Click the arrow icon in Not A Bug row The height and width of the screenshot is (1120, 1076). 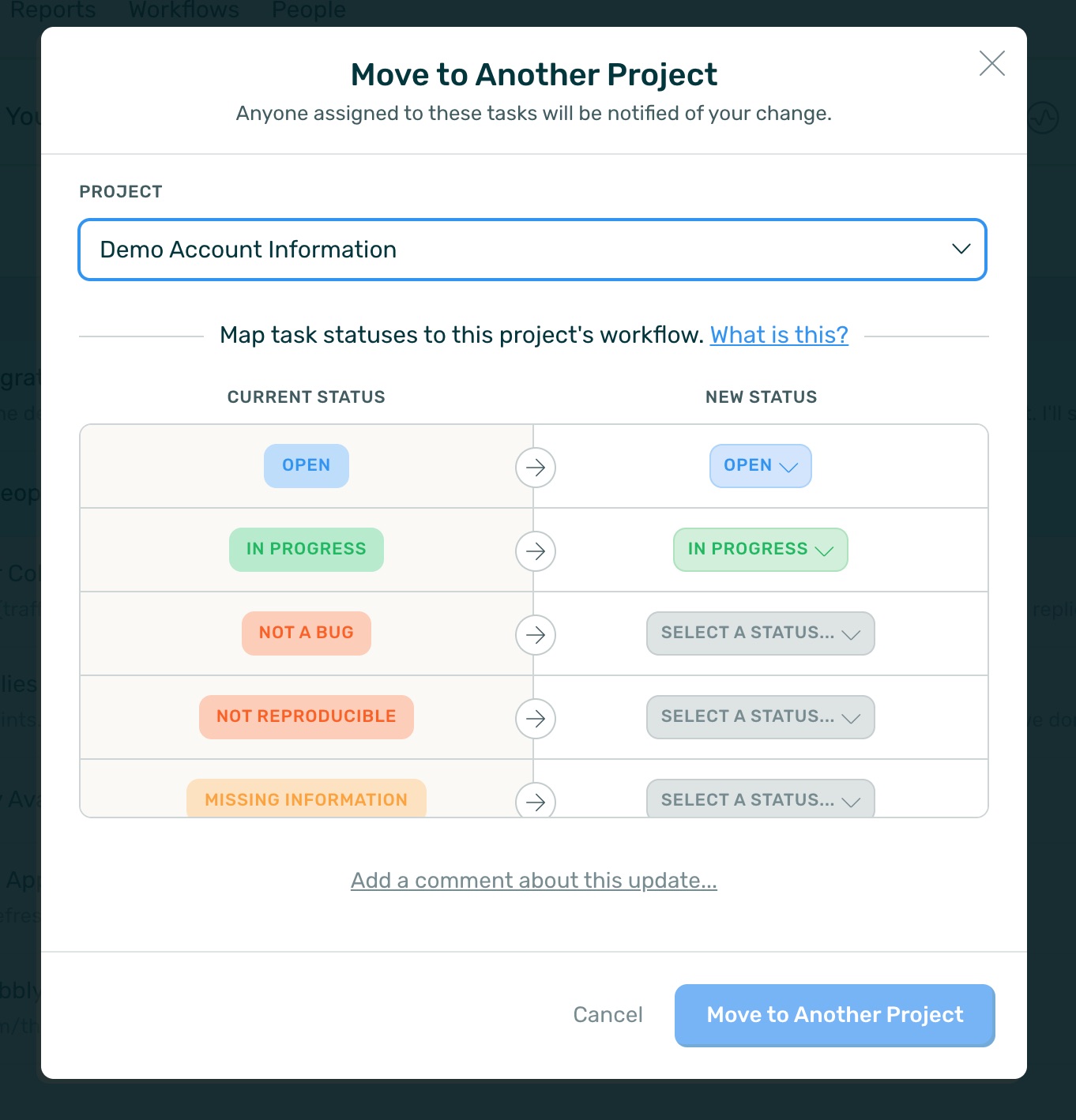tap(536, 634)
